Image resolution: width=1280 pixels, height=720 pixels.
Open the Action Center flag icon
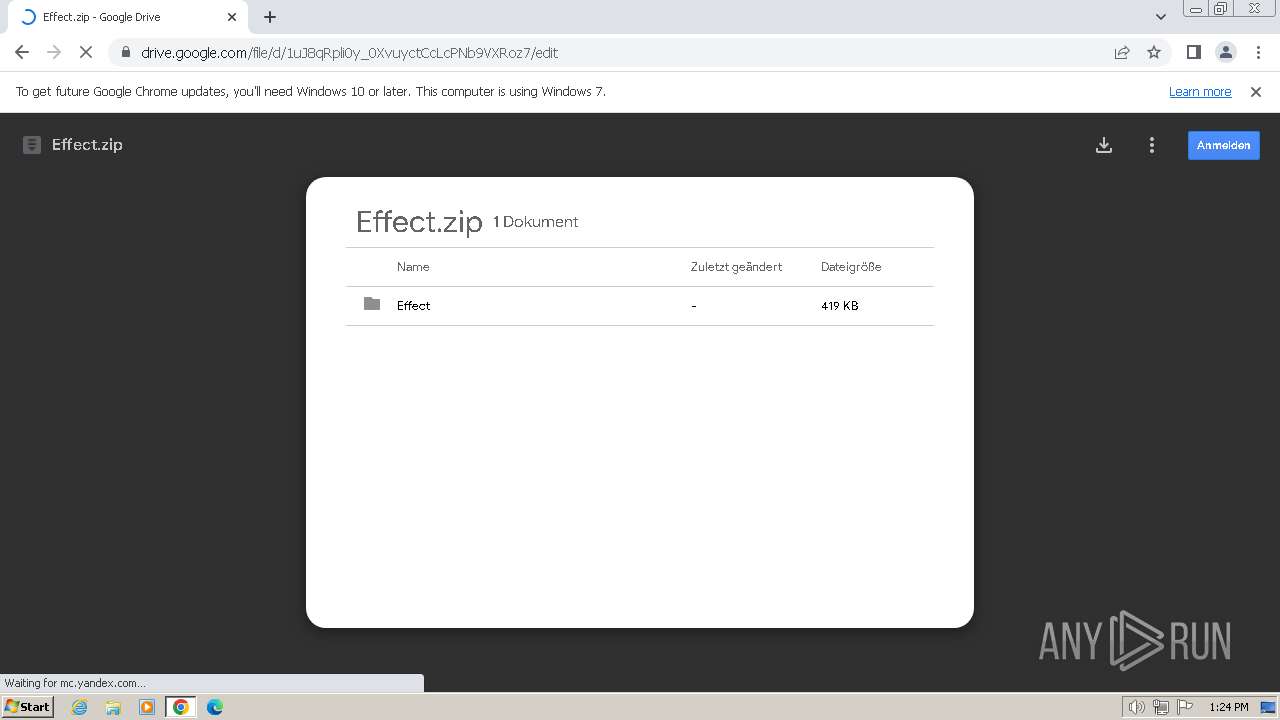[x=1184, y=707]
